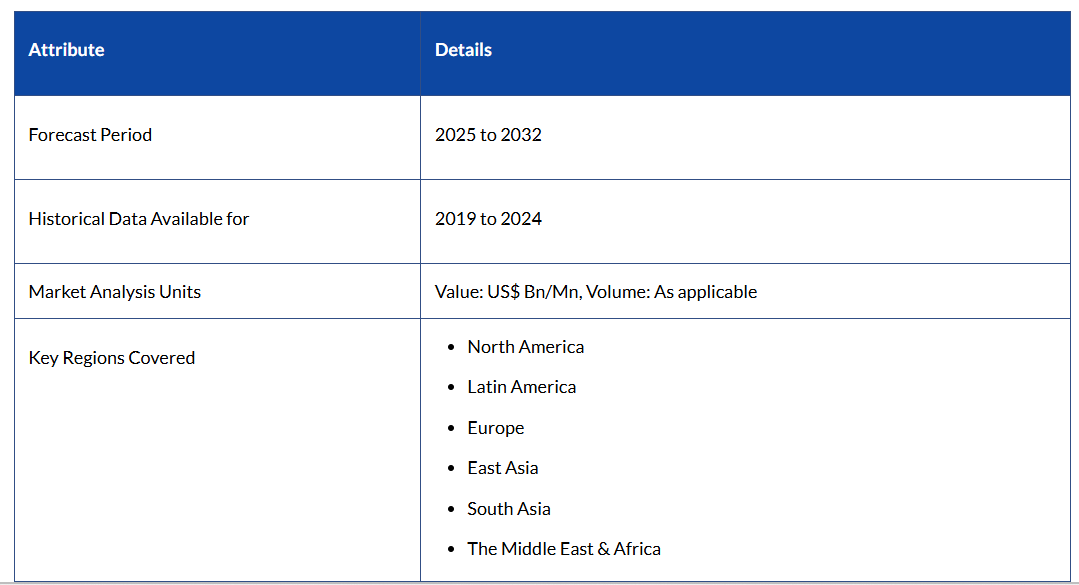Click the bullet point beside North America
The height and width of the screenshot is (585, 1079).
452,348
